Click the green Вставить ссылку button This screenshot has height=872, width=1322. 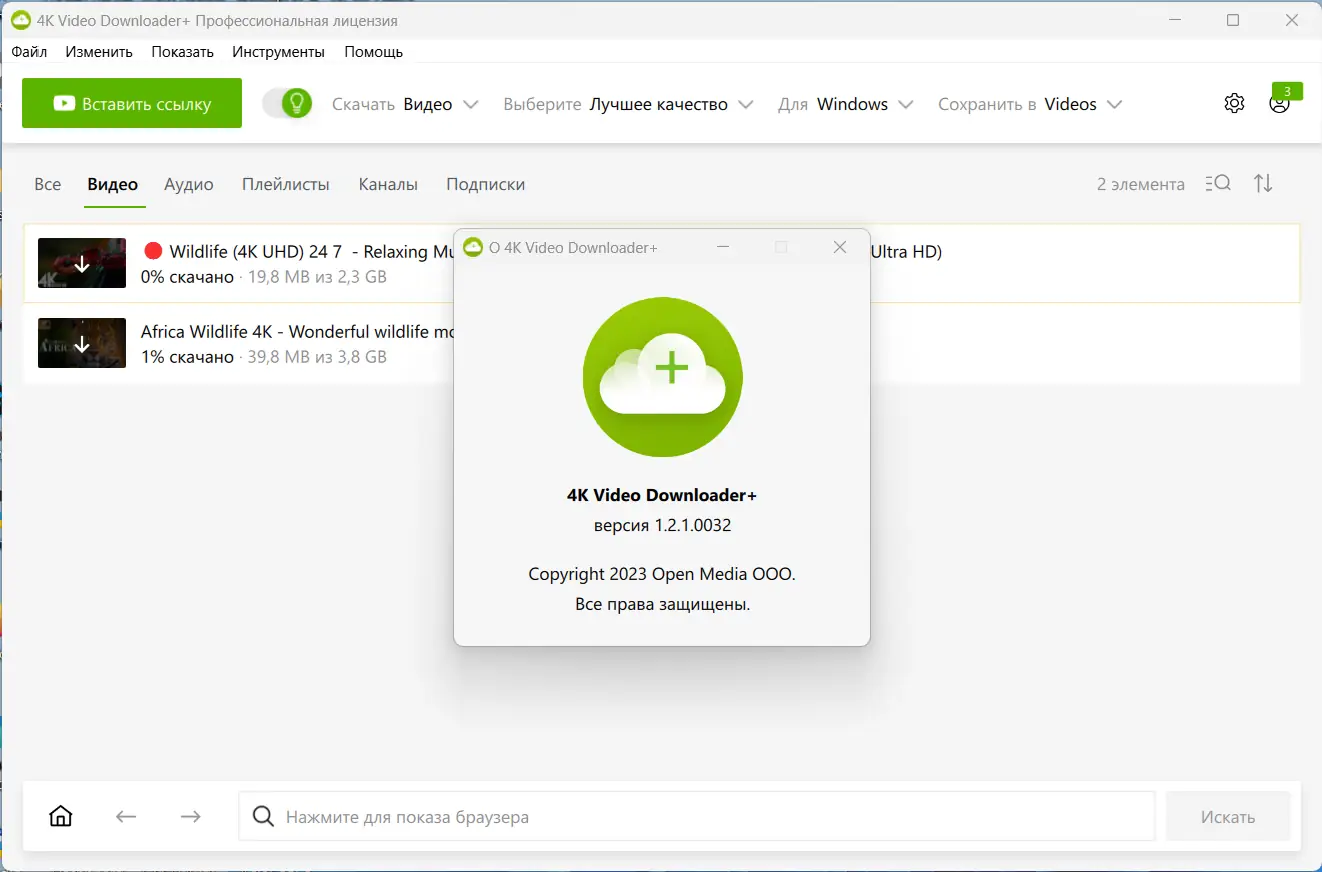[x=132, y=103]
